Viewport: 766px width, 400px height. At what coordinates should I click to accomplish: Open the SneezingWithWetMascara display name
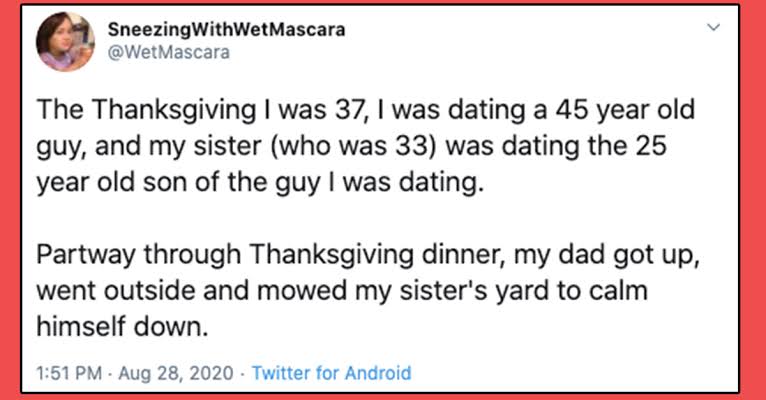[226, 30]
